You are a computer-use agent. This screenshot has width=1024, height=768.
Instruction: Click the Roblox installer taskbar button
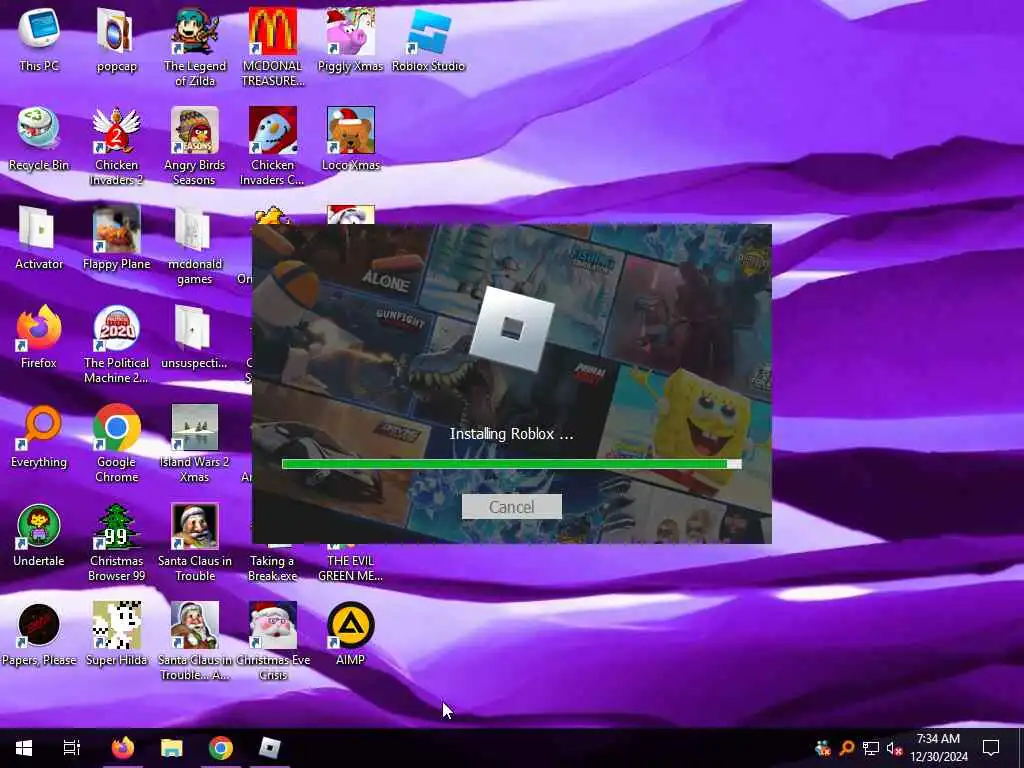pos(269,748)
